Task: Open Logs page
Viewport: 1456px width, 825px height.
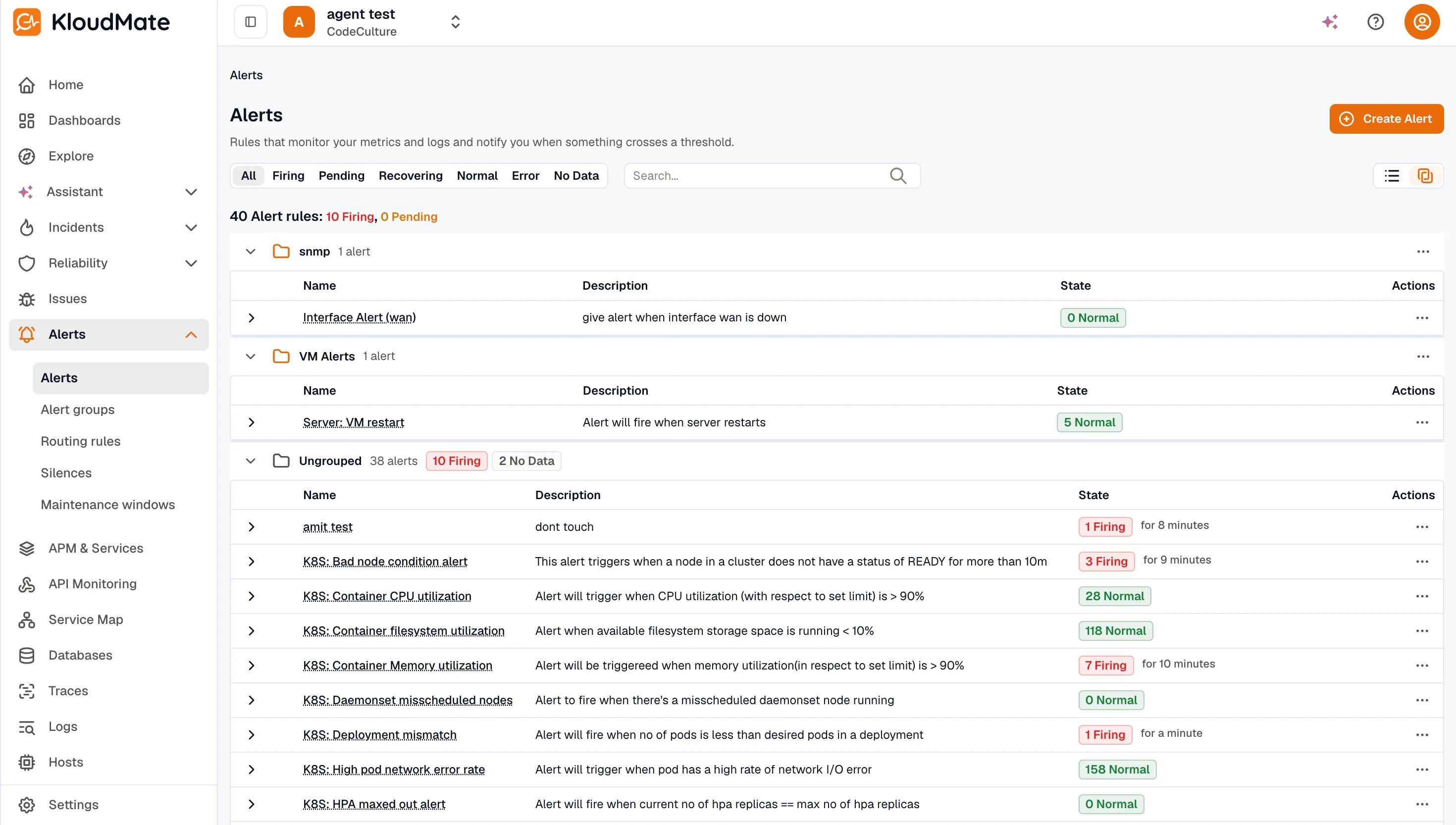Action: 109,727
